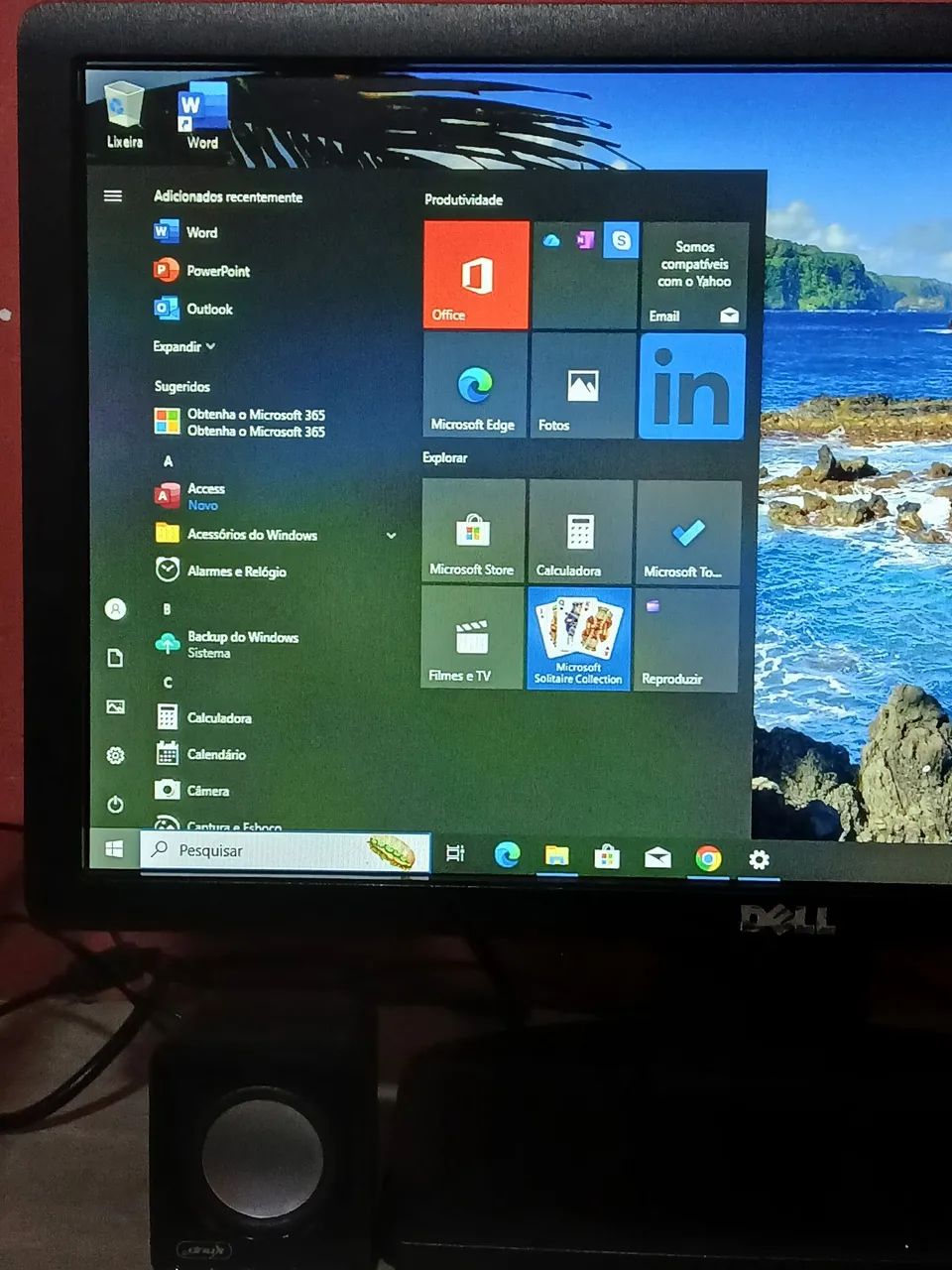952x1270 pixels.
Task: Open PowerPoint from recently added
Action: (x=217, y=271)
